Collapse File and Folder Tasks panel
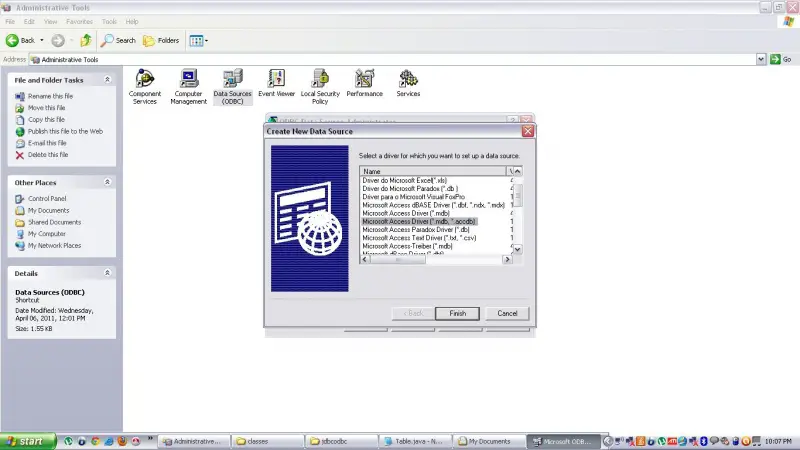 107,80
